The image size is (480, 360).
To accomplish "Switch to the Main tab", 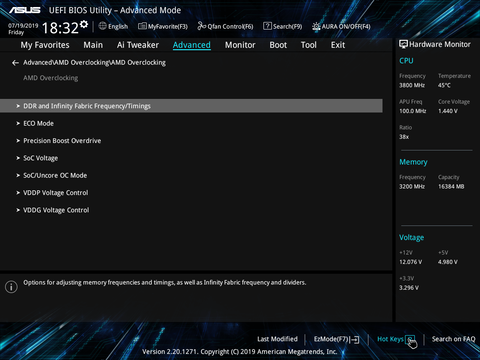I will [93, 45].
